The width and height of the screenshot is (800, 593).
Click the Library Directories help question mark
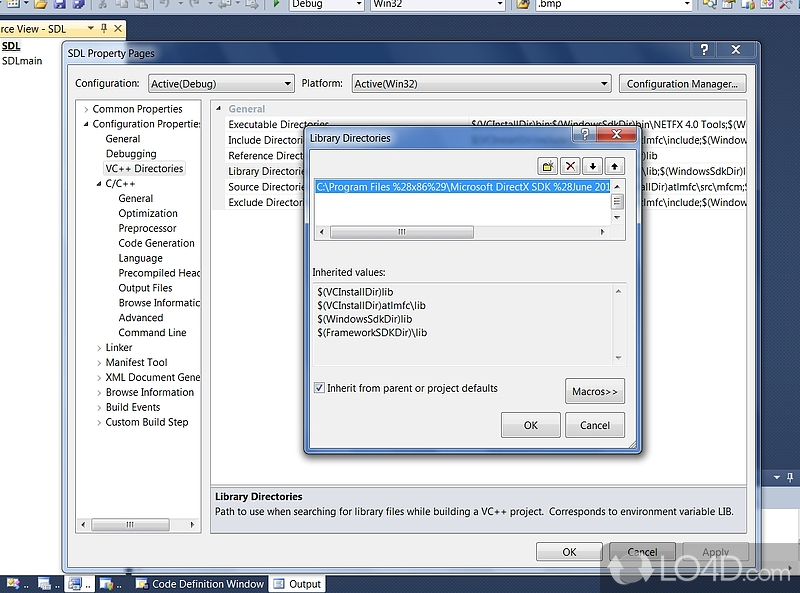(x=585, y=135)
